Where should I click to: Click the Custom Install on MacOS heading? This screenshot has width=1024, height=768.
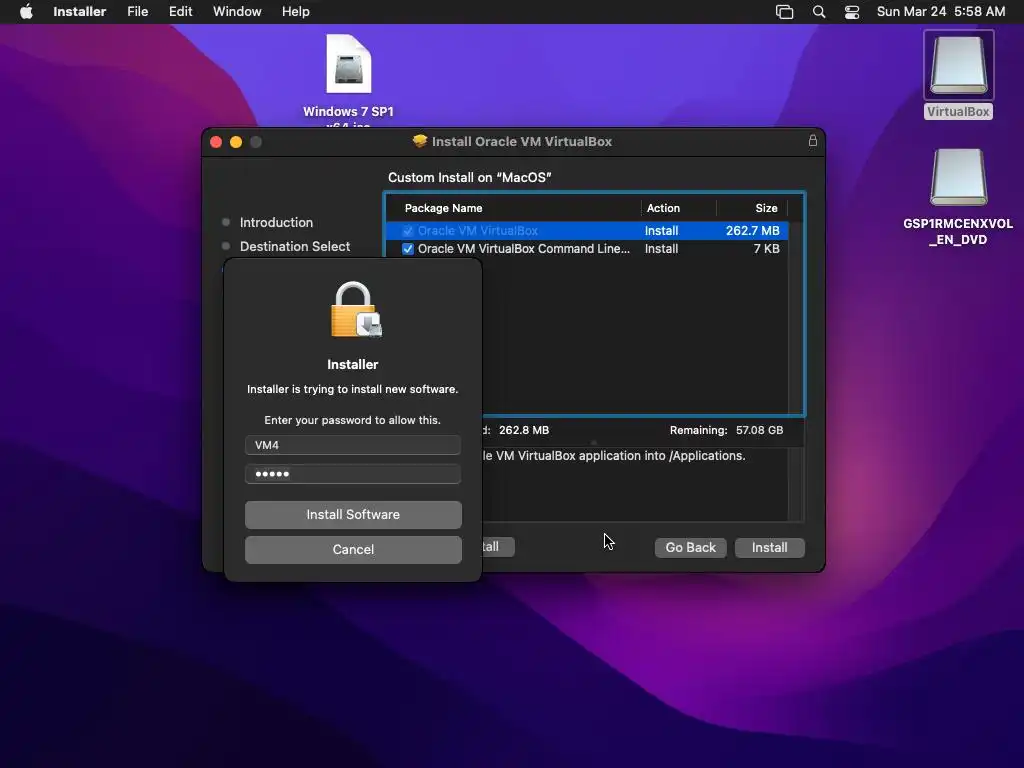[470, 178]
